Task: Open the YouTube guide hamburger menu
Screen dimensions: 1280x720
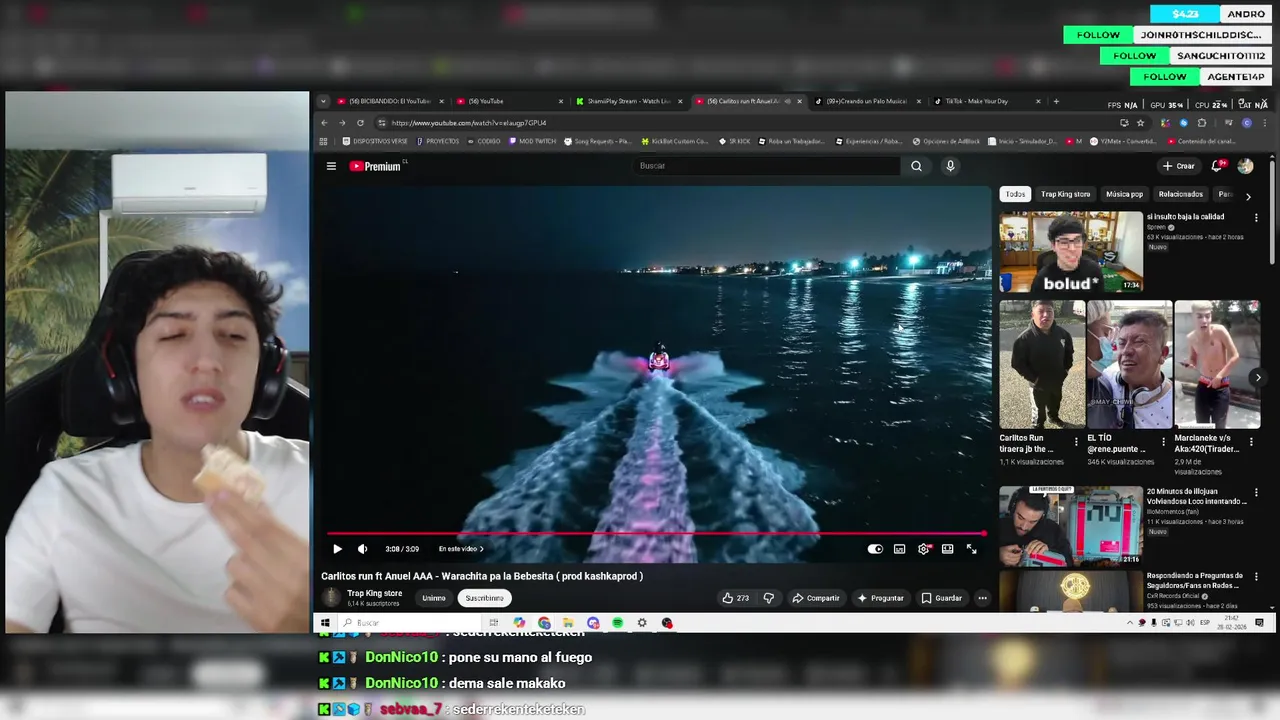Action: (331, 166)
